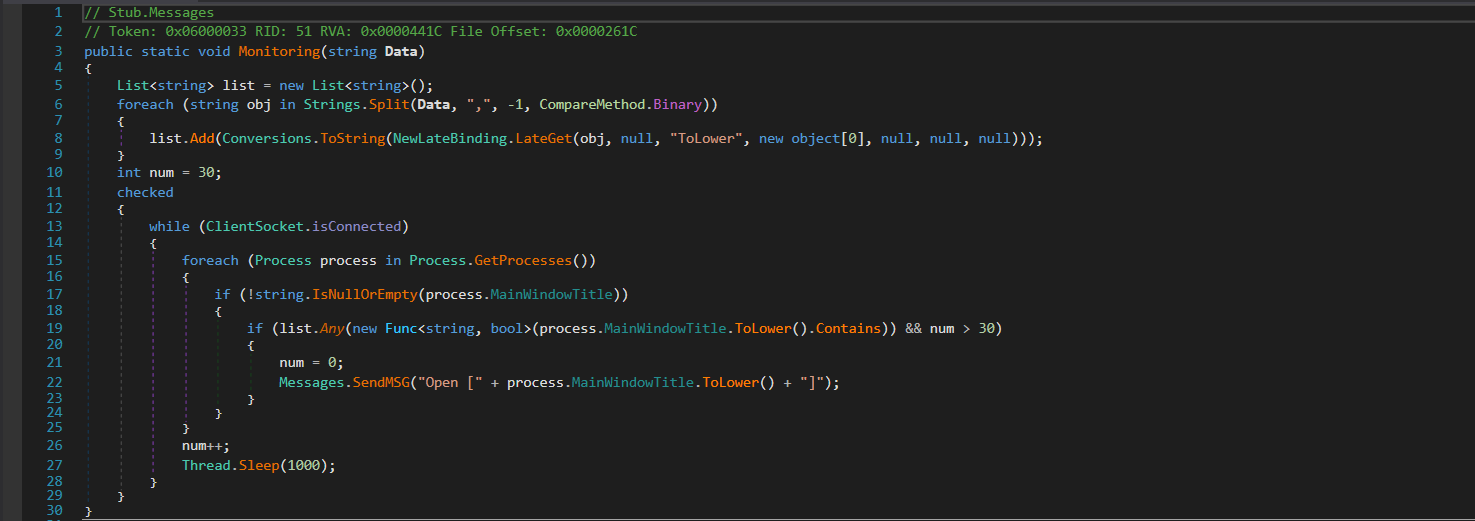Click the LateGet method call
The height and width of the screenshot is (521, 1475).
[543, 139]
